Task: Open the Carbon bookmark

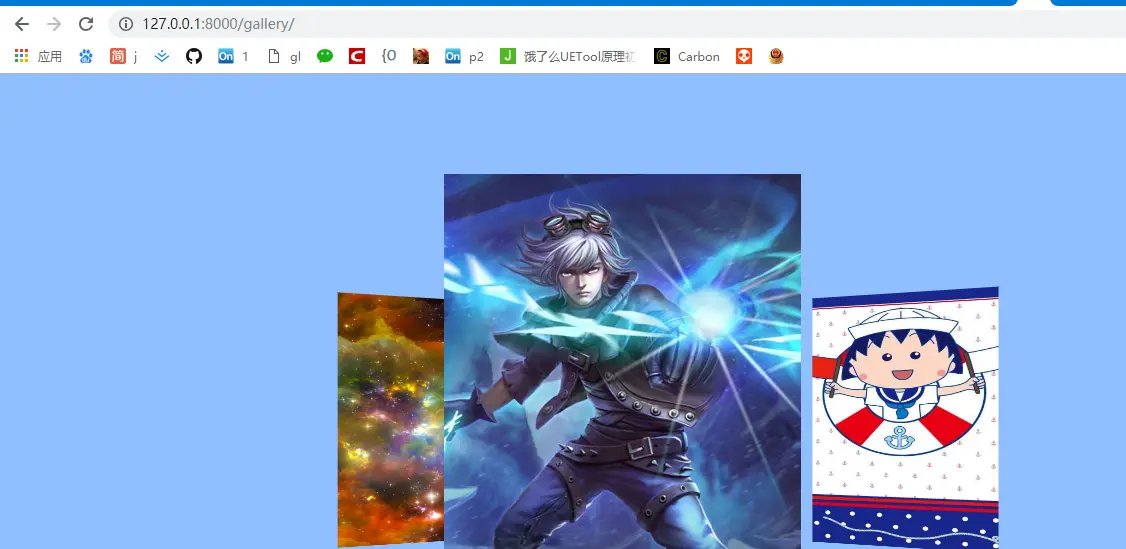Action: coord(687,56)
